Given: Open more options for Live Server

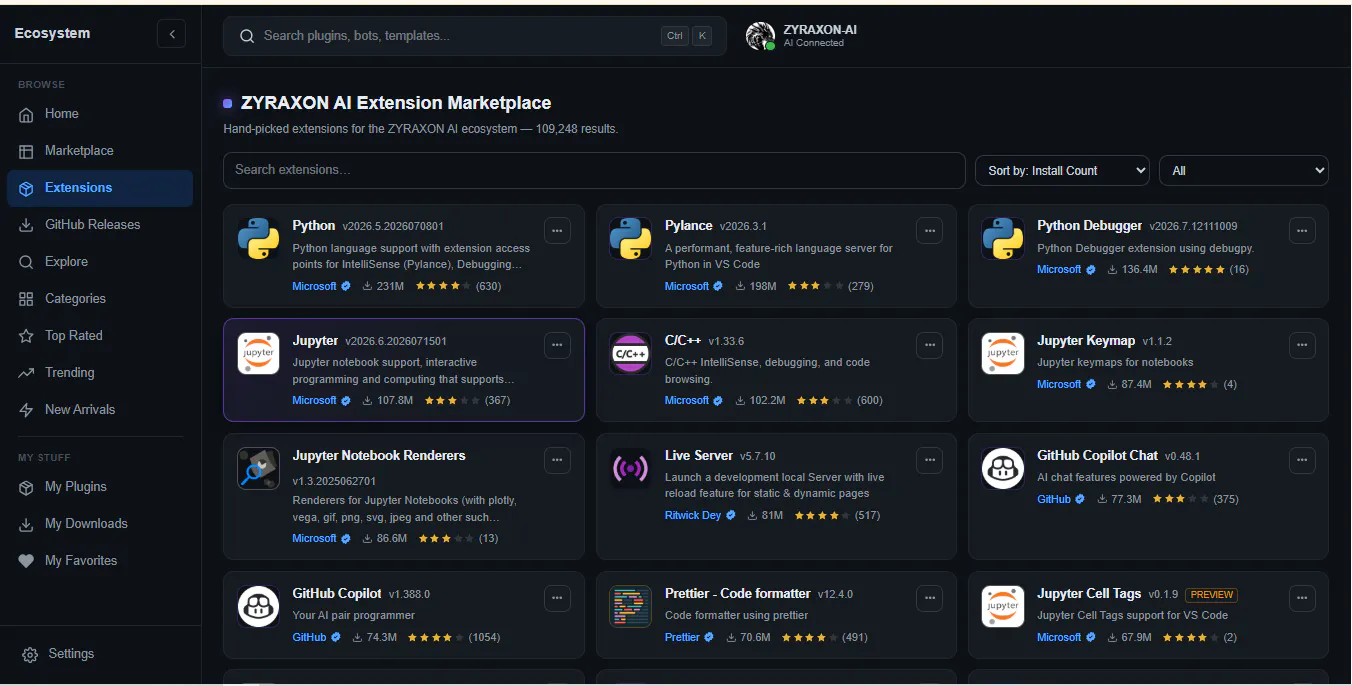Looking at the screenshot, I should click(x=929, y=460).
